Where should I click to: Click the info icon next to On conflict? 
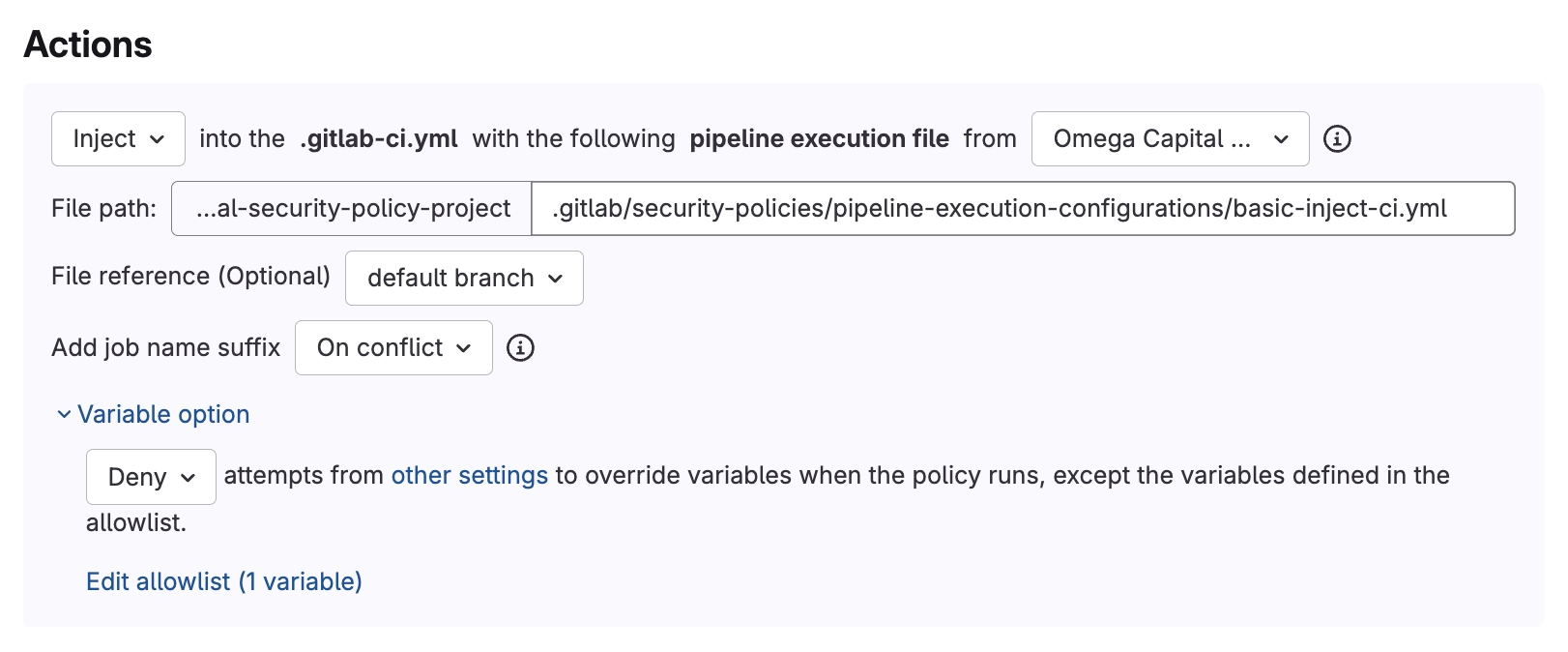point(522,348)
